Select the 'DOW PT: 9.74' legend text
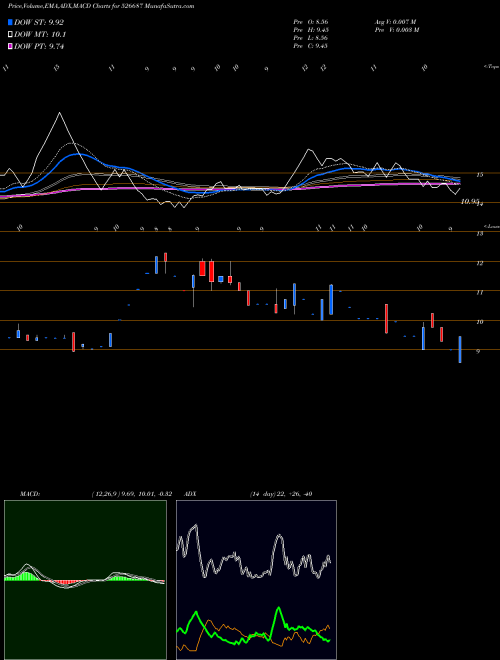Image resolution: width=500 pixels, height=660 pixels. pyautogui.click(x=39, y=46)
